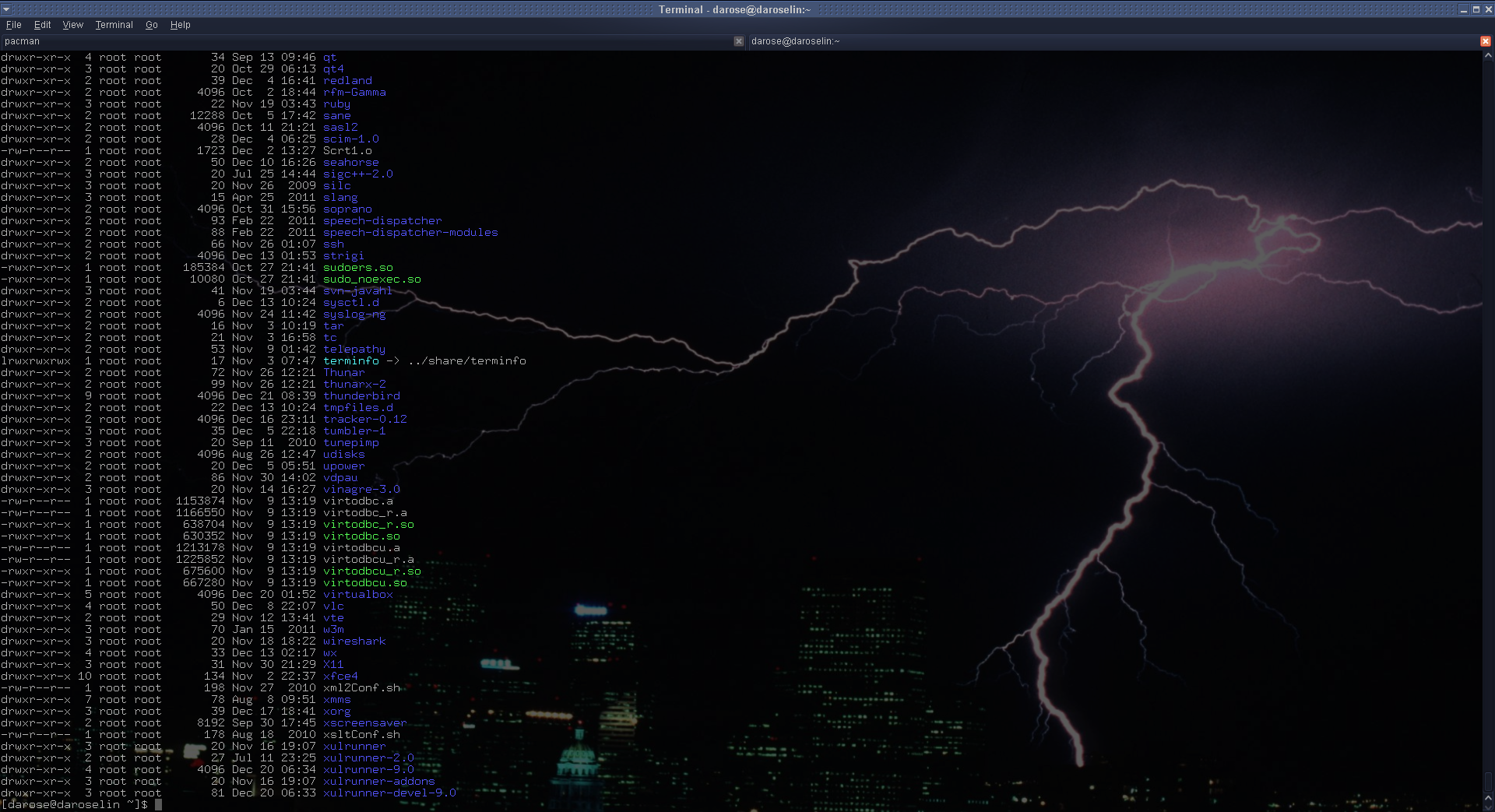The height and width of the screenshot is (812, 1495).
Task: Click the terminal vertical scrollbar track
Action: (1488, 427)
